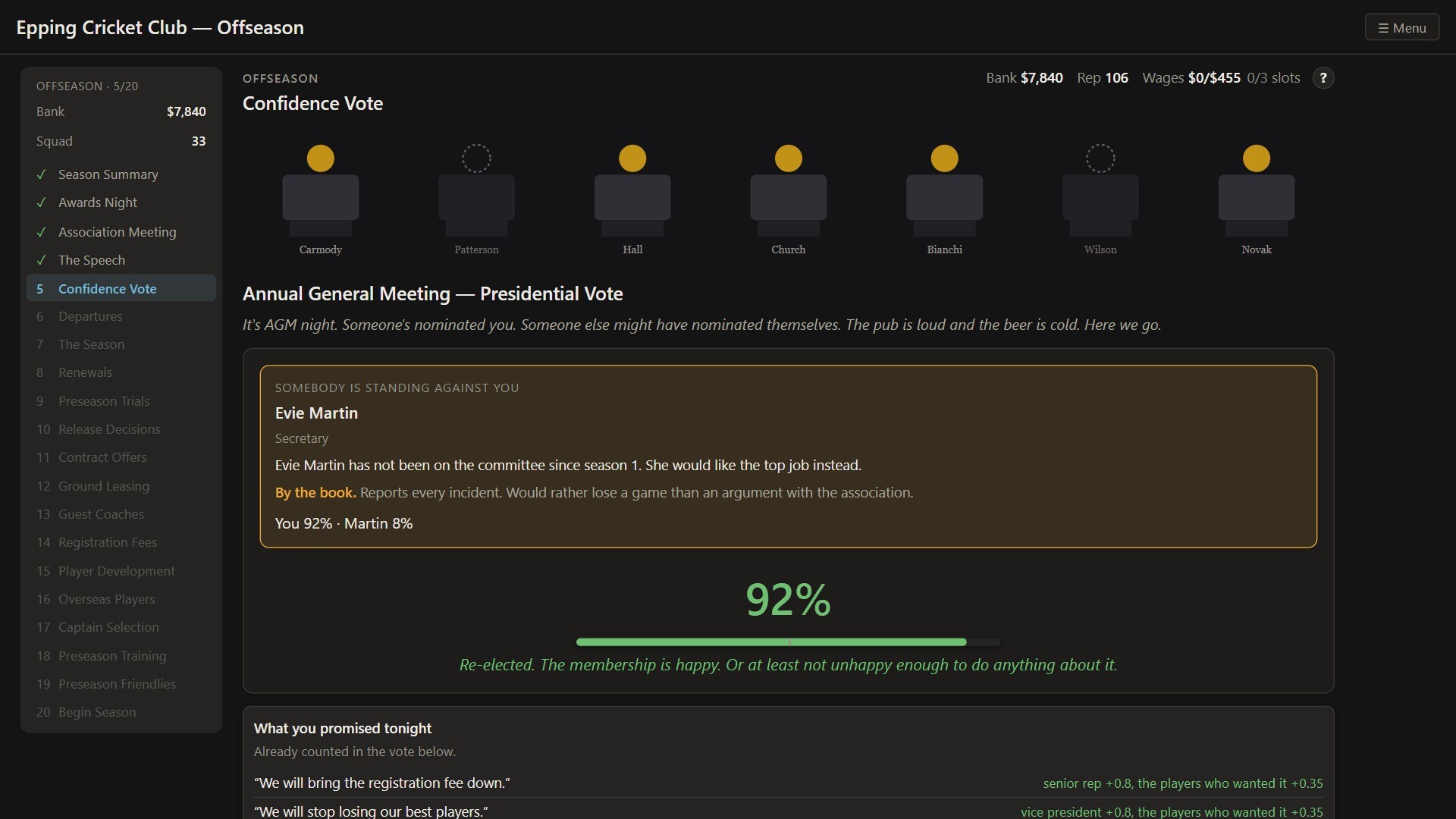Image resolution: width=1456 pixels, height=819 pixels.
Task: Open the Season Summary step
Action: [x=121, y=174]
